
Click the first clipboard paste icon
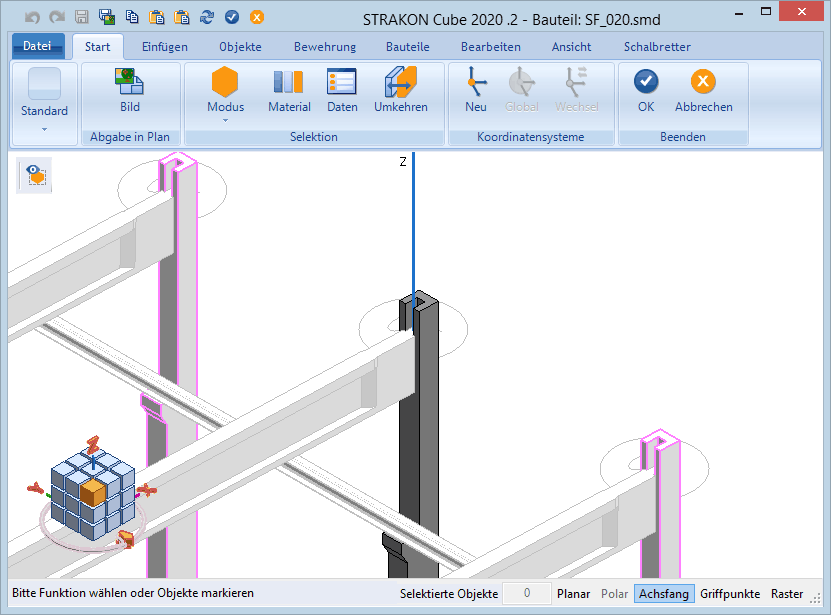(x=157, y=17)
